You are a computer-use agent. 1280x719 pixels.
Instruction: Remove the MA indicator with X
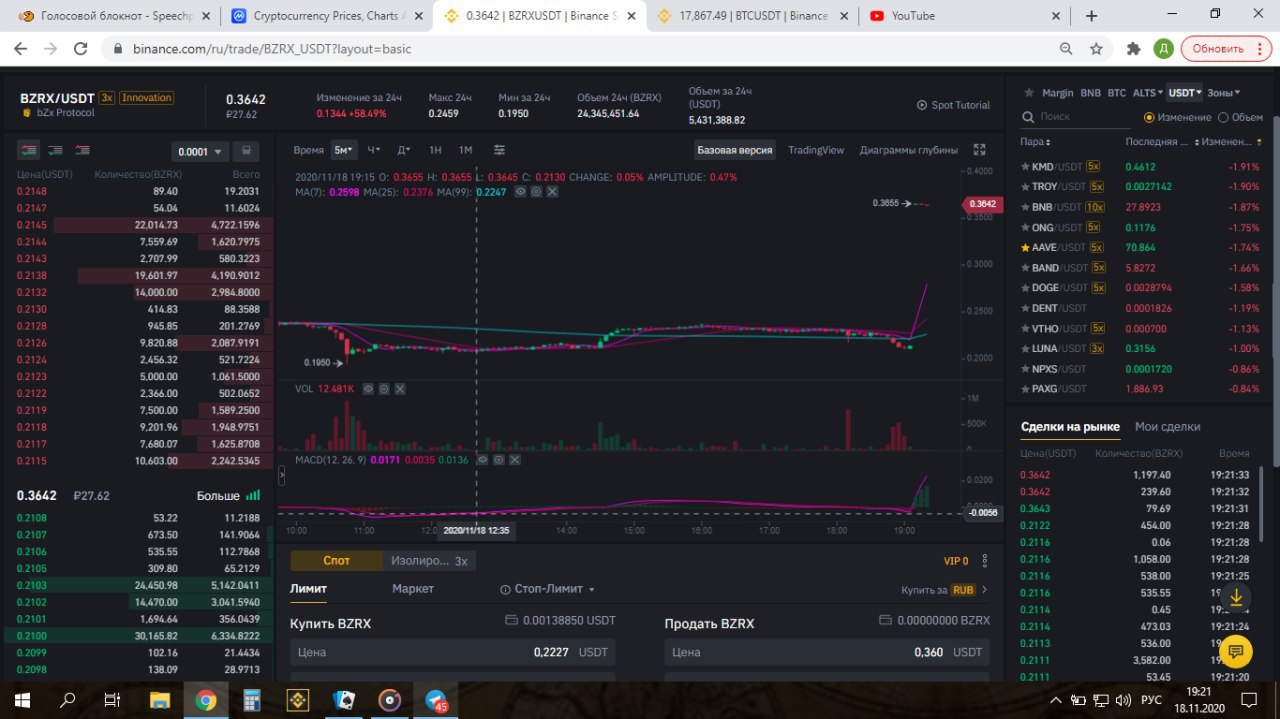[x=552, y=191]
